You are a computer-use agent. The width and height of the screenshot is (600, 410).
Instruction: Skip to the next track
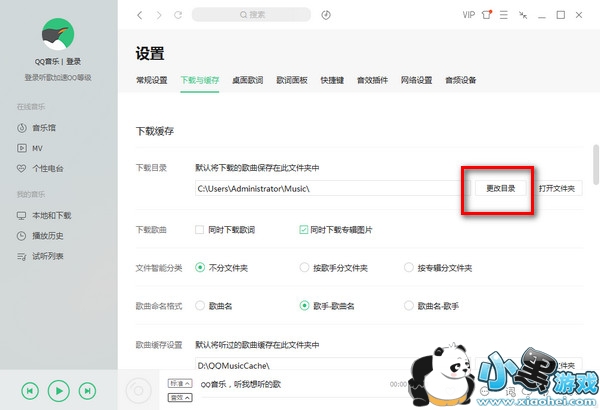point(87,391)
